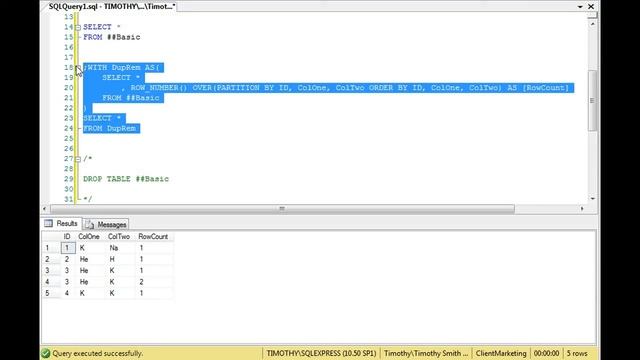Click 'FROM ##Basic' on line 15

[x=111, y=37]
